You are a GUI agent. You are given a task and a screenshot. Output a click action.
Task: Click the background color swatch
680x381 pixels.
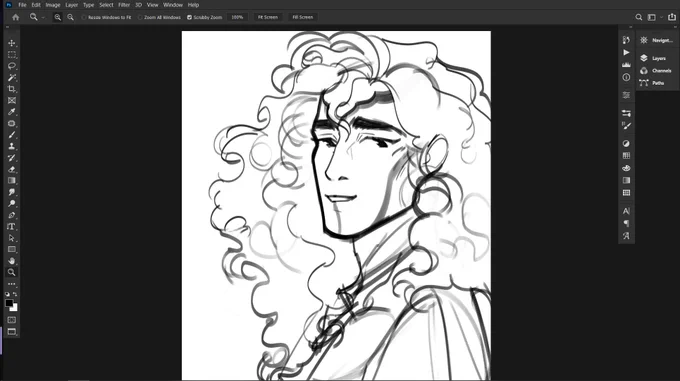[15, 308]
